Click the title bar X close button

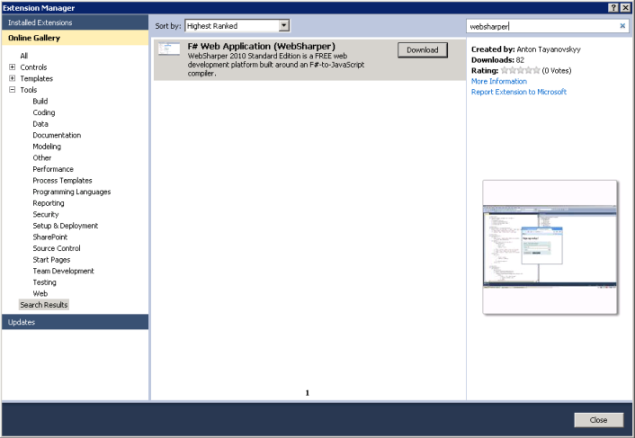coord(625,8)
